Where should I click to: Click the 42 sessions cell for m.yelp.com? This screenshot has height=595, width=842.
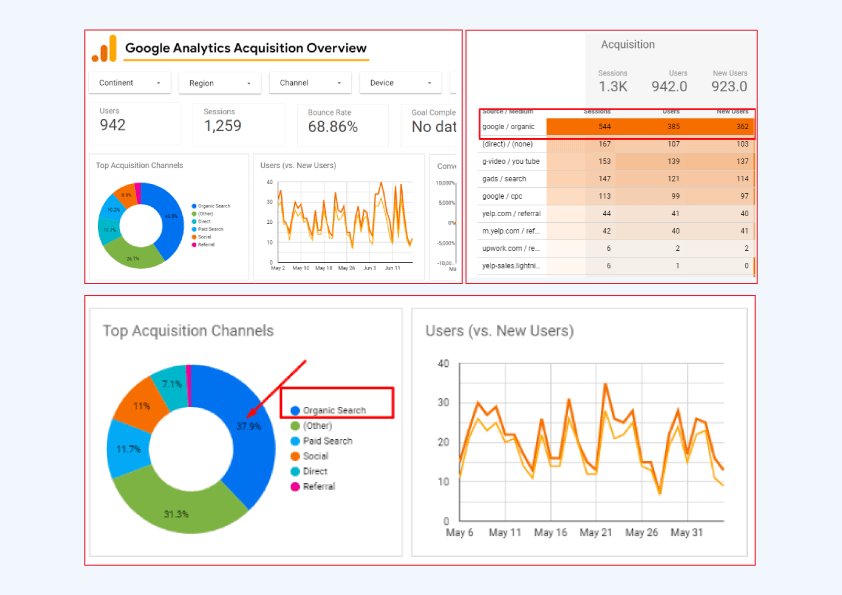pos(606,231)
